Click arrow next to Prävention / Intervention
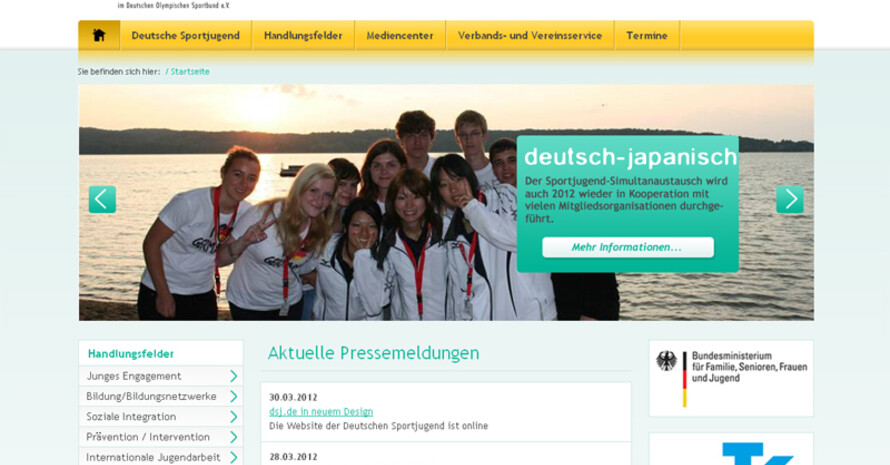 233,437
